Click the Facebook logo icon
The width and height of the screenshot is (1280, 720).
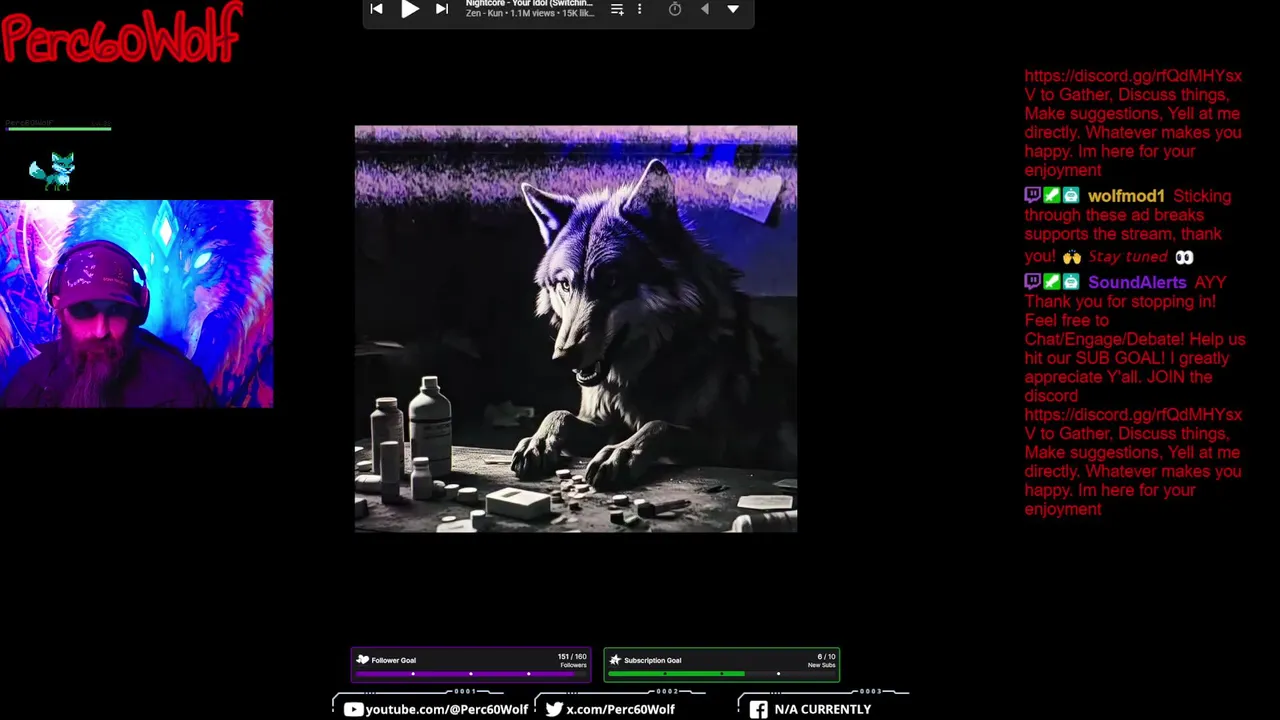[x=758, y=709]
